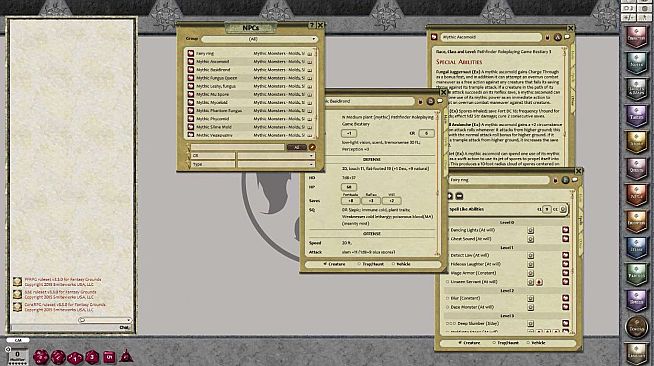654x366 pixels.
Task: Click the globe icon in Fairy ring window
Action: (x=565, y=180)
